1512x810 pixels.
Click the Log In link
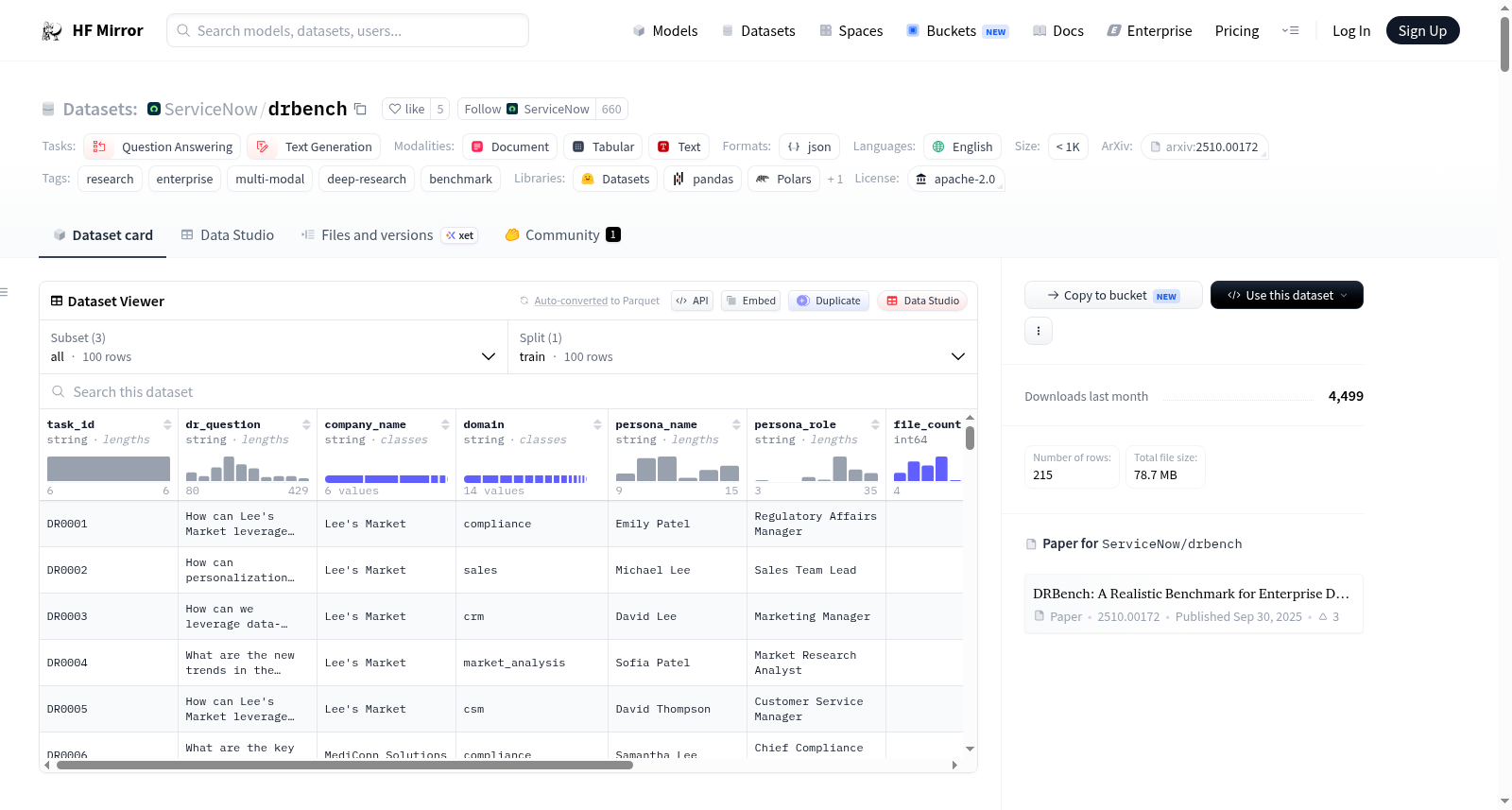pos(1350,30)
